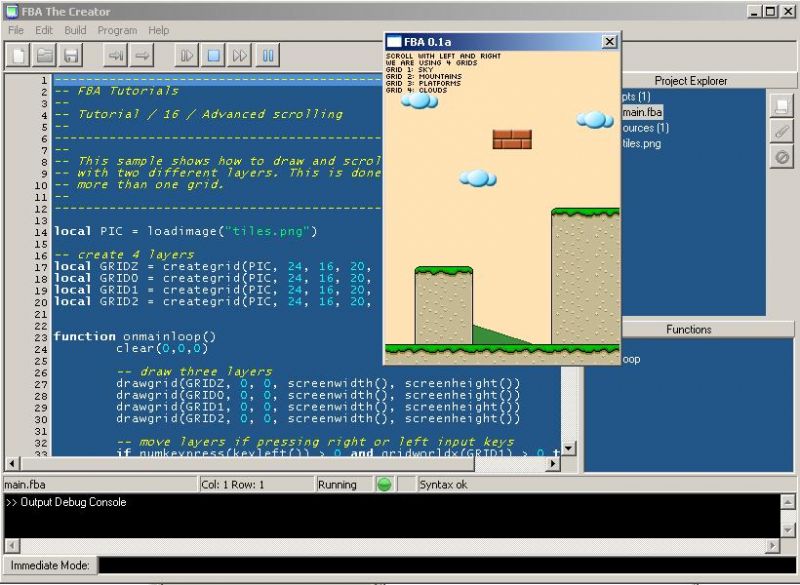
Task: Click the 'Immediate Mode:' label
Action: coord(50,565)
